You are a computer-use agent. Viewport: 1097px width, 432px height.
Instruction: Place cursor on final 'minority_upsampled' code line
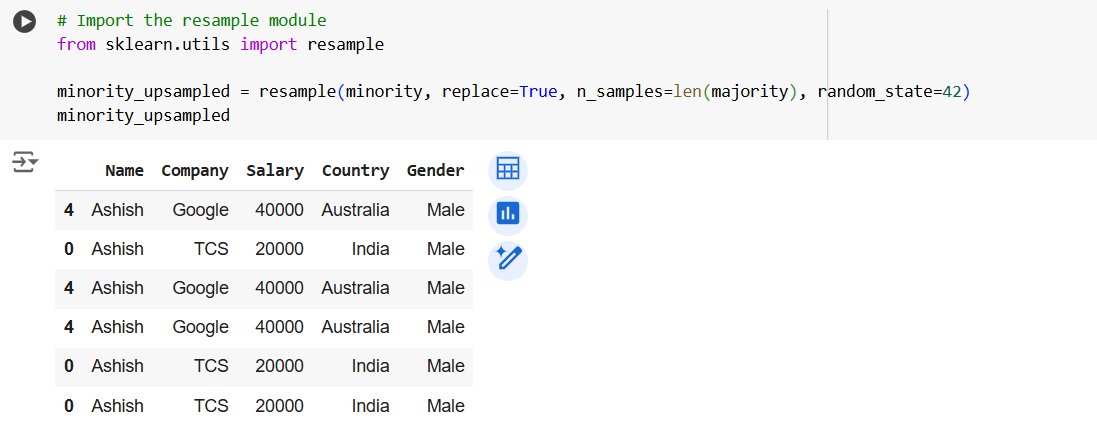[x=143, y=116]
